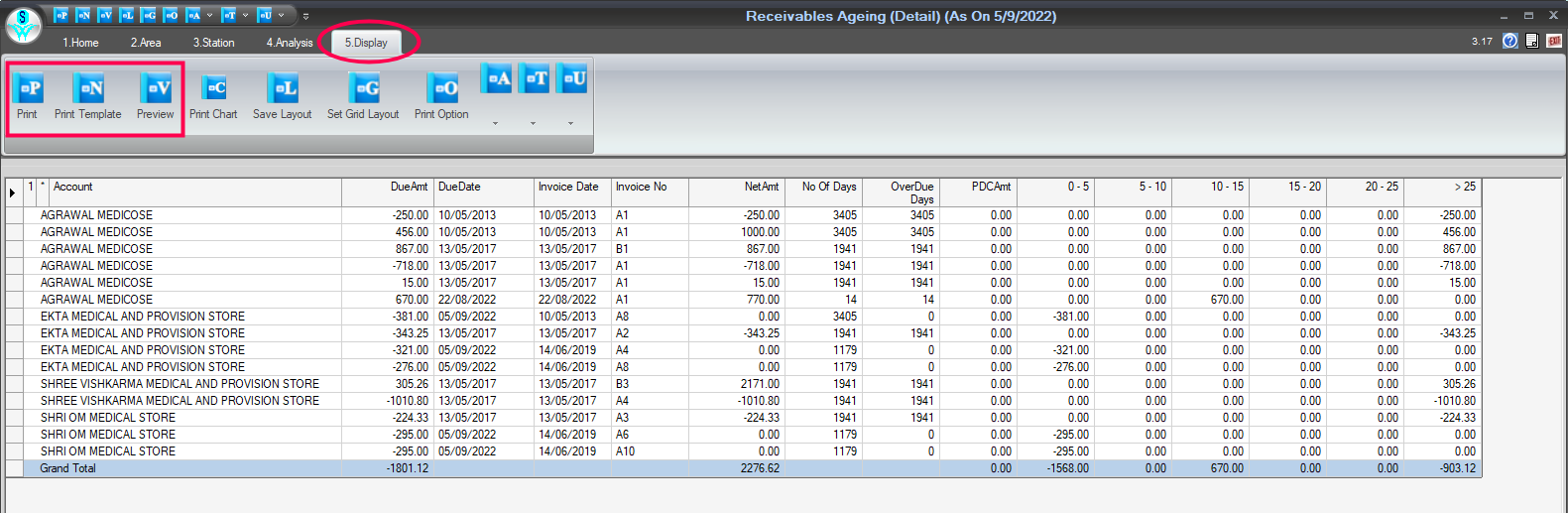The width and height of the screenshot is (1568, 513).
Task: Click the A icon in quick access toolbar
Action: point(193,15)
